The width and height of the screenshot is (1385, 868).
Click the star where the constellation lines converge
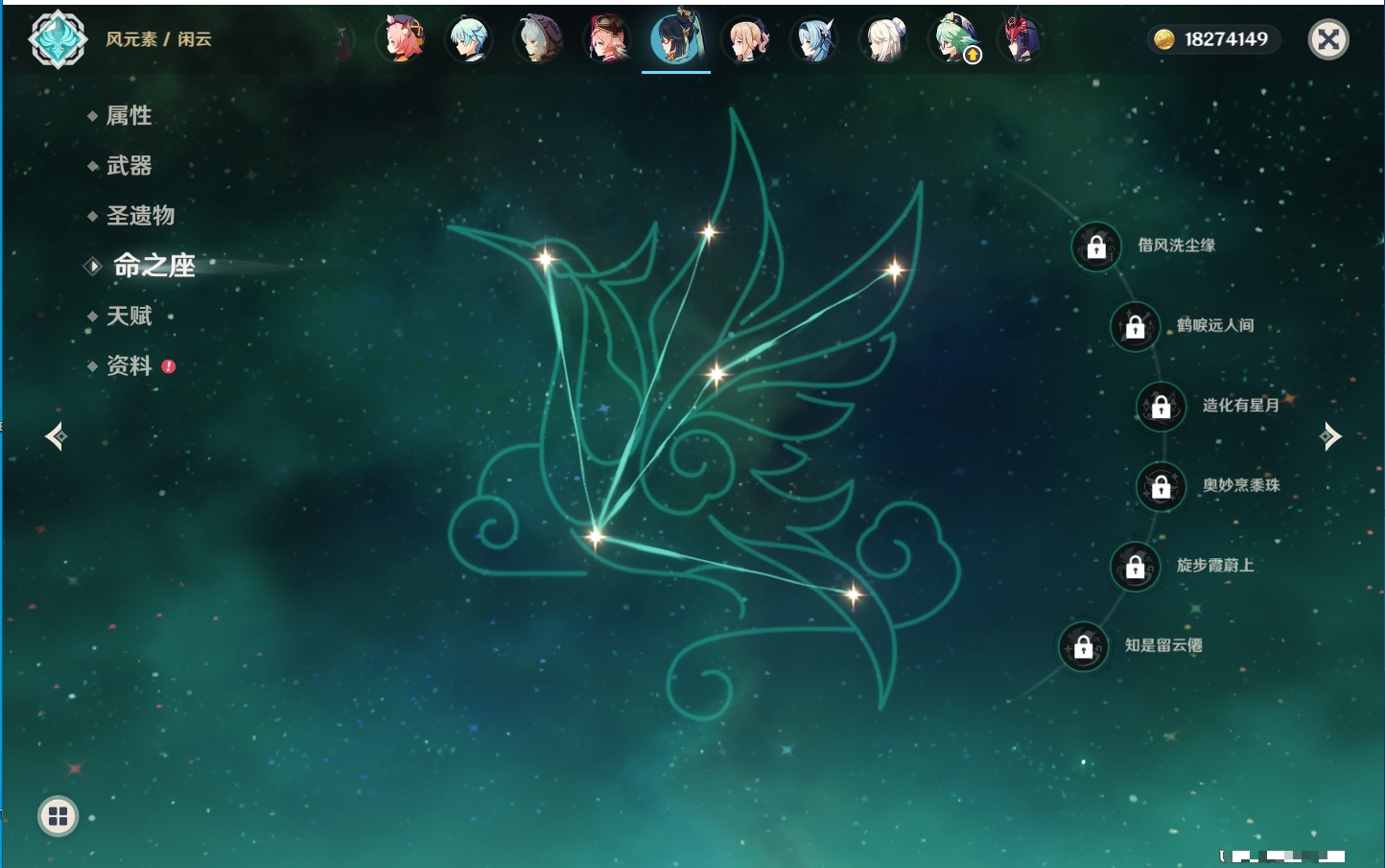point(595,536)
